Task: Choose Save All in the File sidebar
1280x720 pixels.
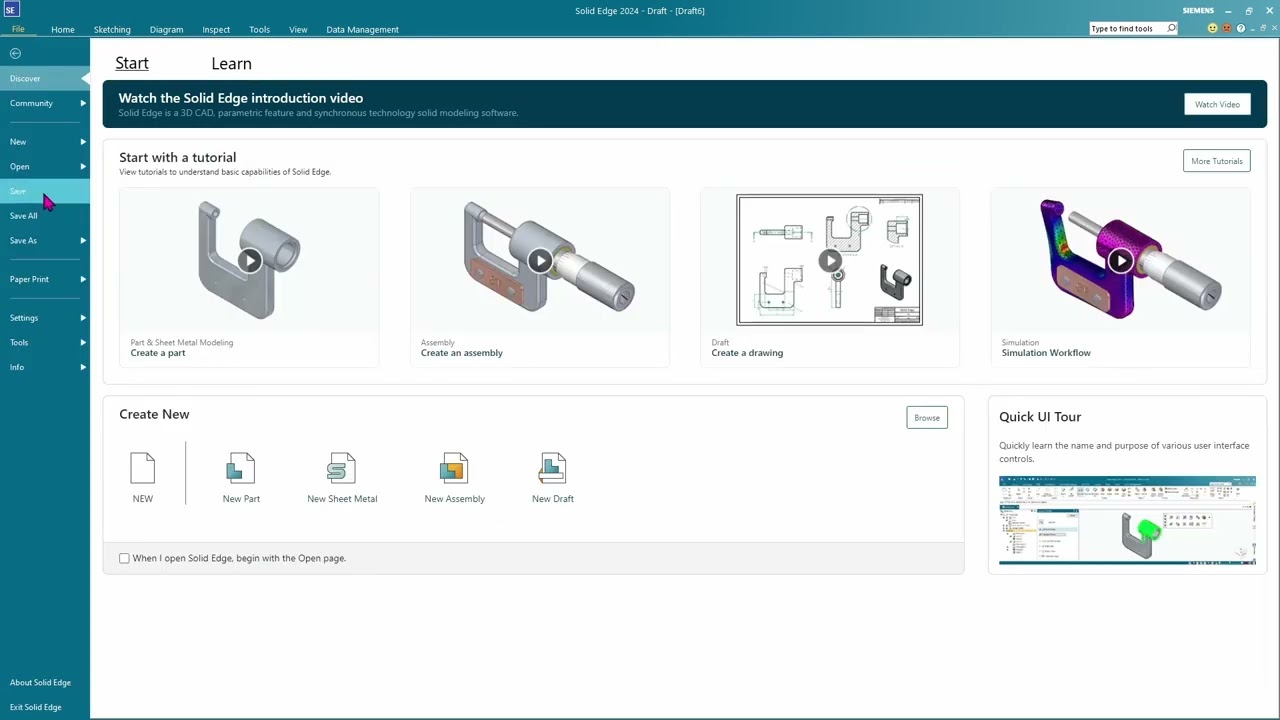Action: tap(45, 216)
